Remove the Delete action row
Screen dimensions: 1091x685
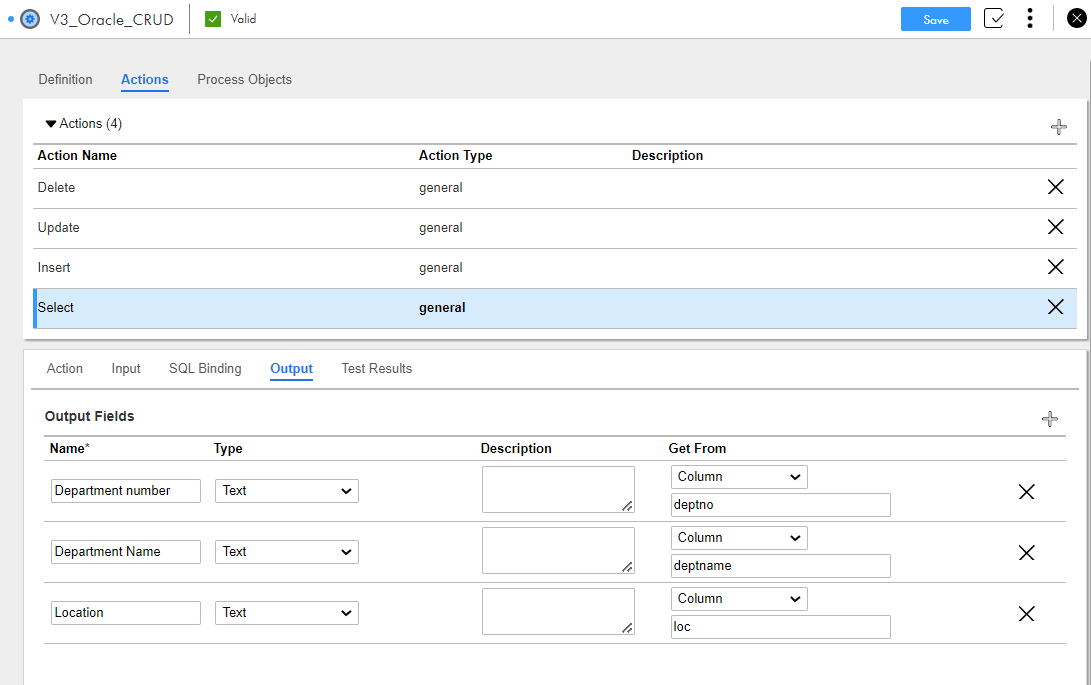[1055, 187]
